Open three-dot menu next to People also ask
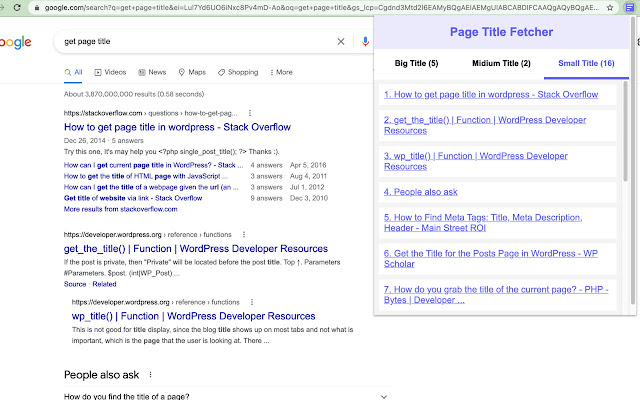The image size is (640, 400). [151, 375]
